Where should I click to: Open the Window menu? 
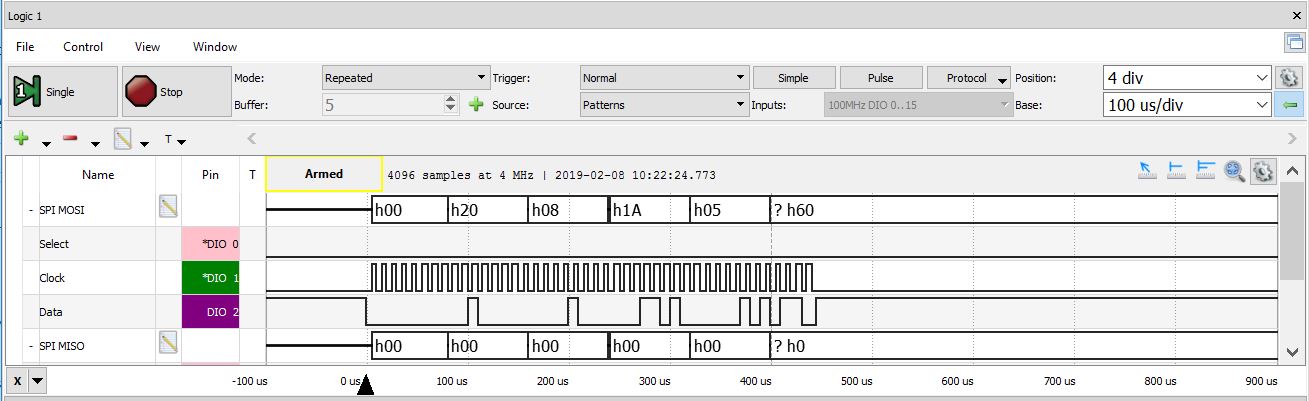click(215, 46)
